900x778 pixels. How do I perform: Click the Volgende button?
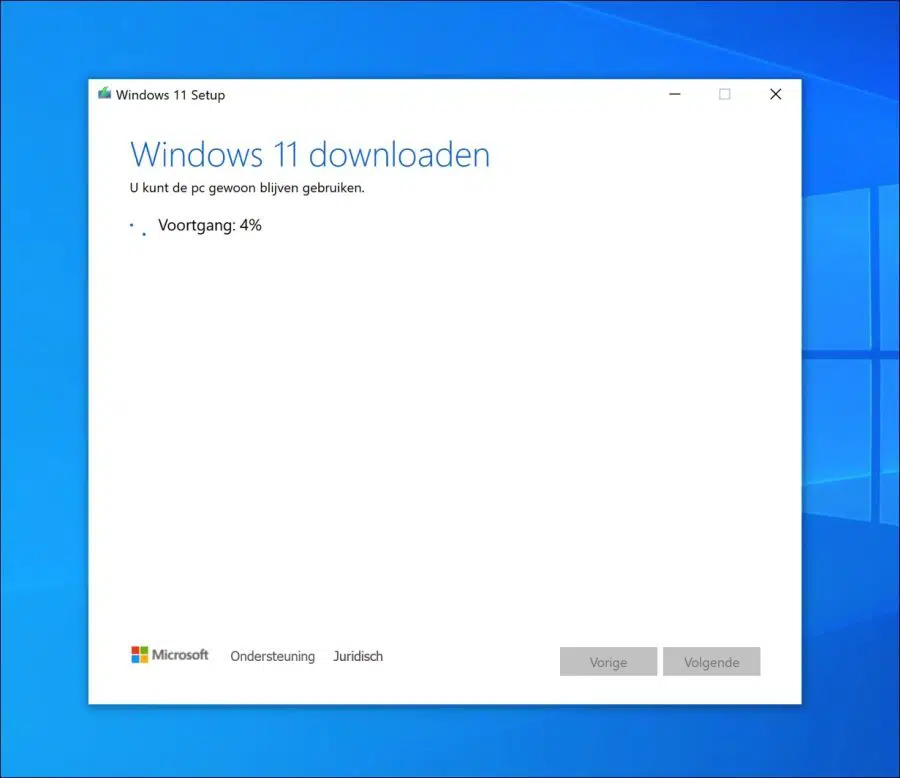click(x=712, y=661)
